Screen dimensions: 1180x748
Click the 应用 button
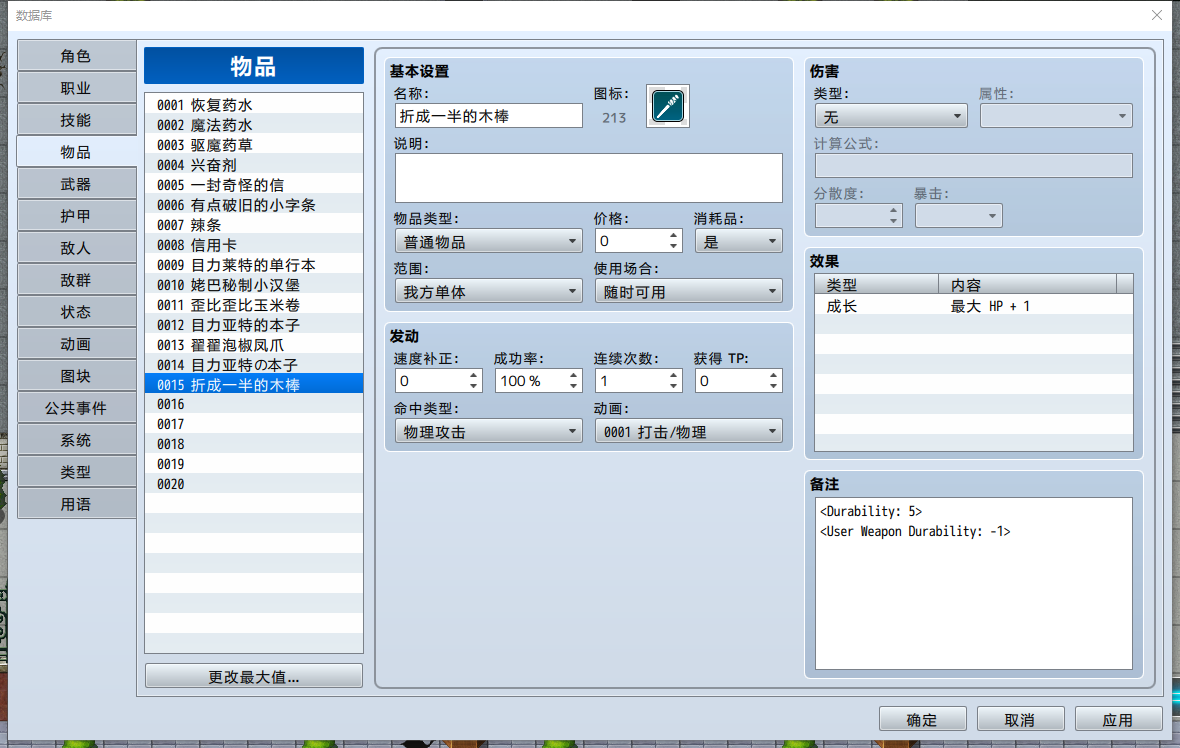(x=1118, y=719)
